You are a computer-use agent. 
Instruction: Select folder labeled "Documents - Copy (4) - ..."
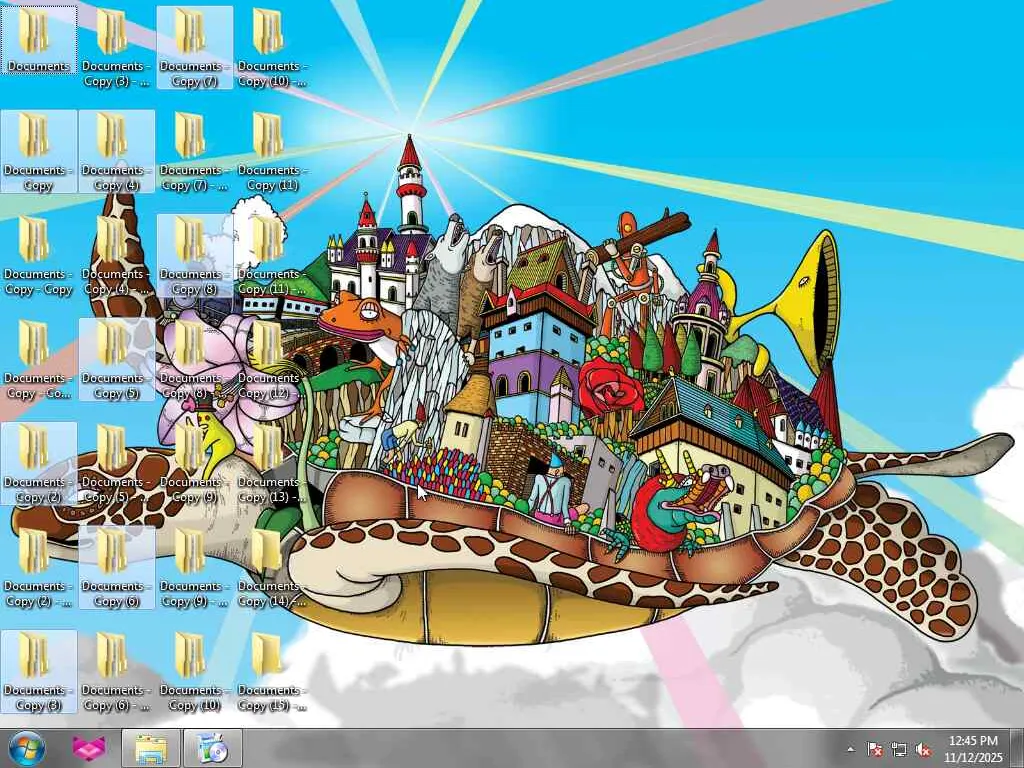click(x=116, y=255)
